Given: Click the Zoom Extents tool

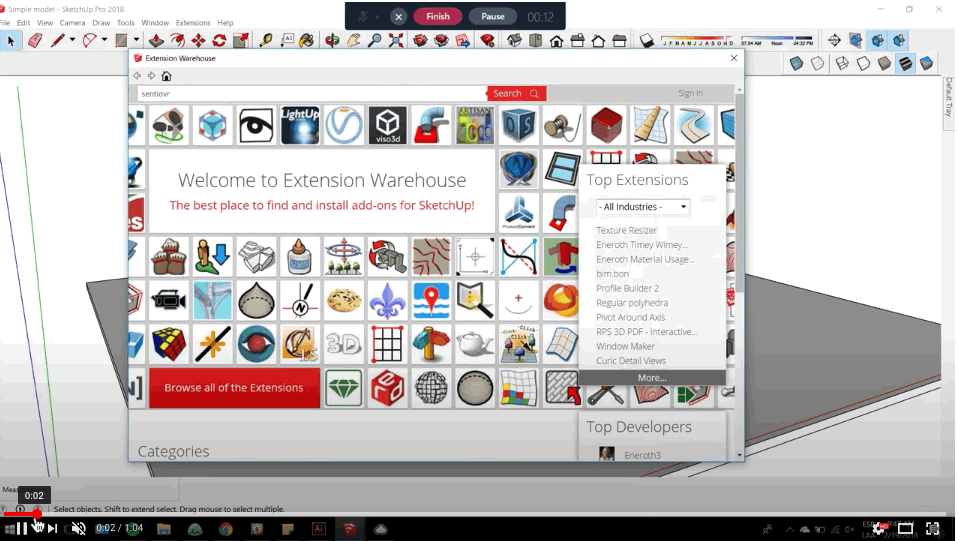Looking at the screenshot, I should 396,41.
